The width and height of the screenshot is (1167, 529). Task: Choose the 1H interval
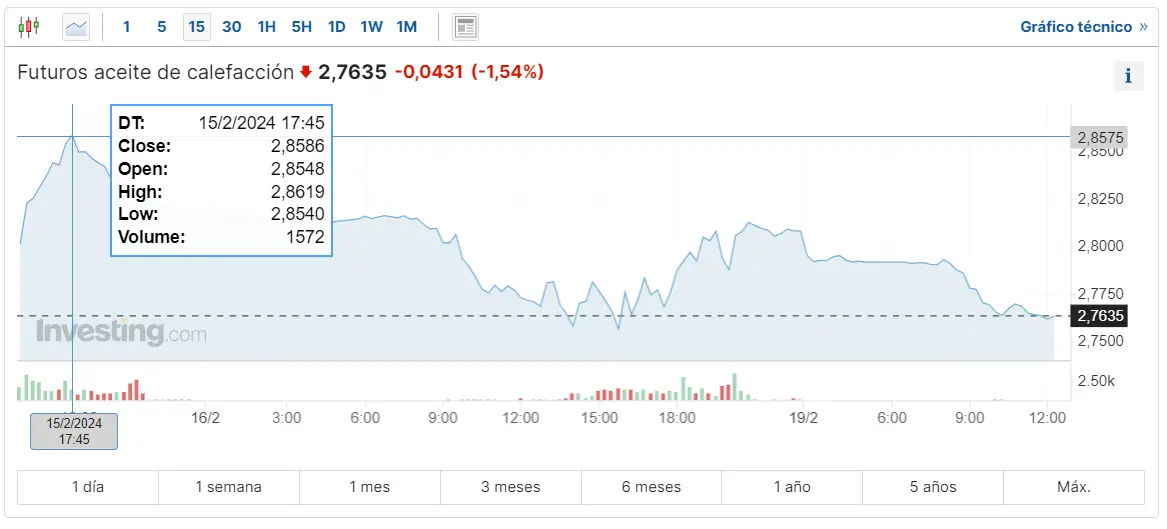pos(267,27)
